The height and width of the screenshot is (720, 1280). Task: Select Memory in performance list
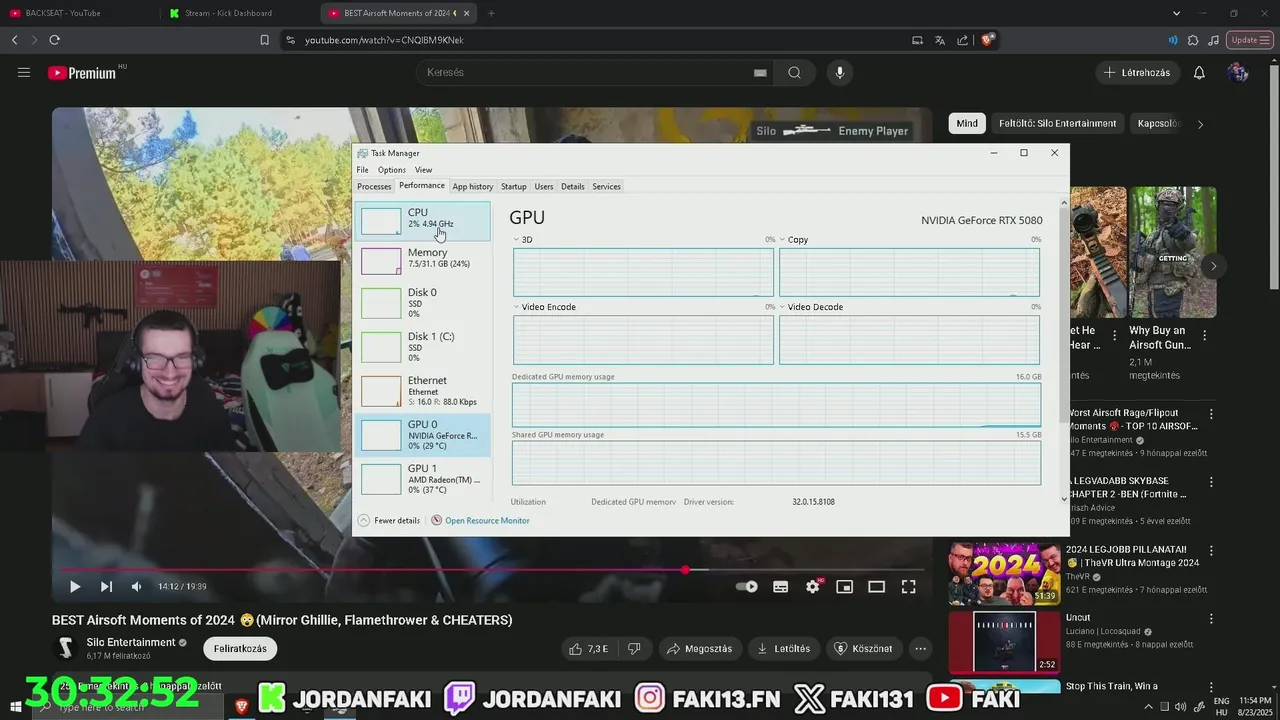423,260
